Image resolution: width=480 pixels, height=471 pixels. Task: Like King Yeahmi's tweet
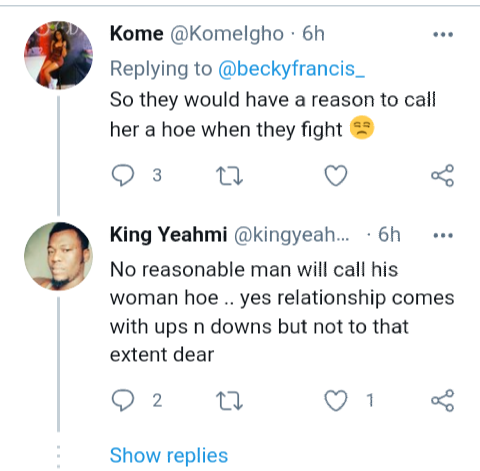tap(336, 400)
